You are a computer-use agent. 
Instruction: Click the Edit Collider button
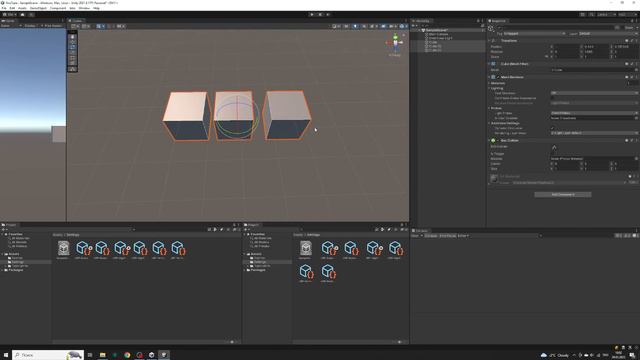point(554,147)
